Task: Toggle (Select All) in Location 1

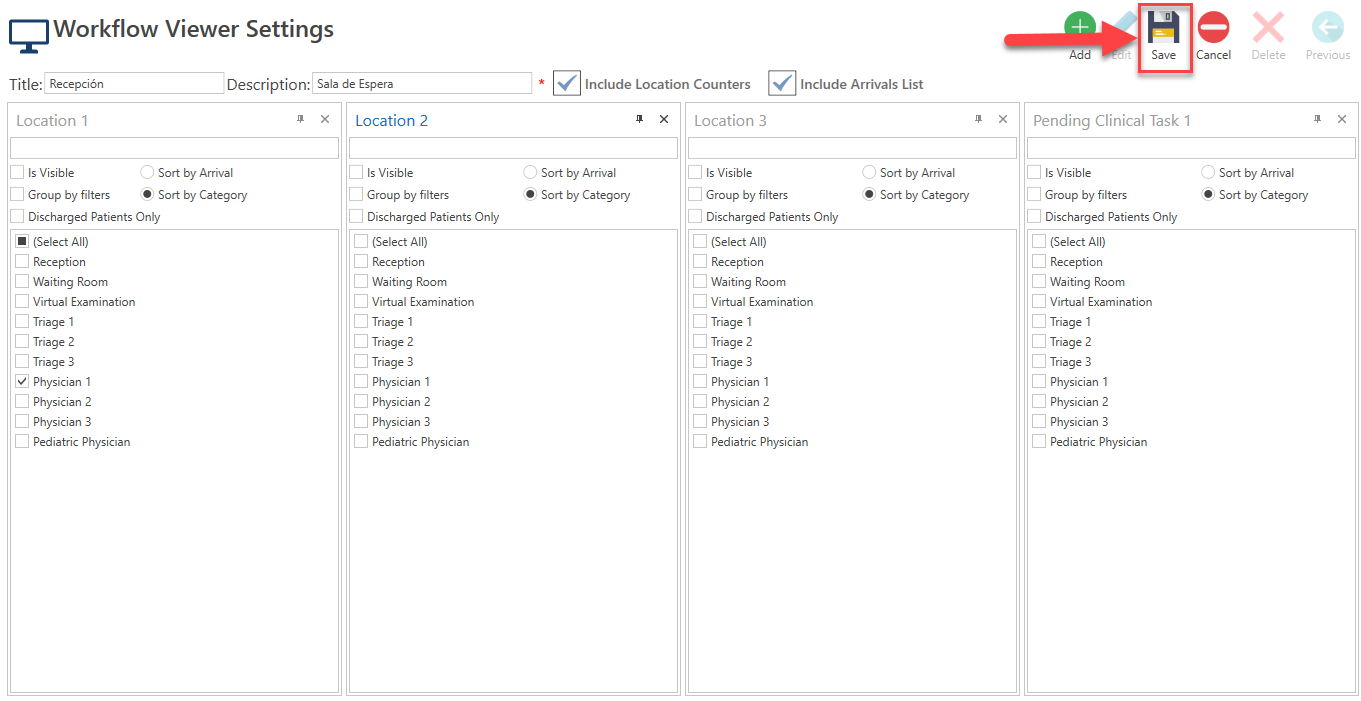Action: [x=22, y=241]
